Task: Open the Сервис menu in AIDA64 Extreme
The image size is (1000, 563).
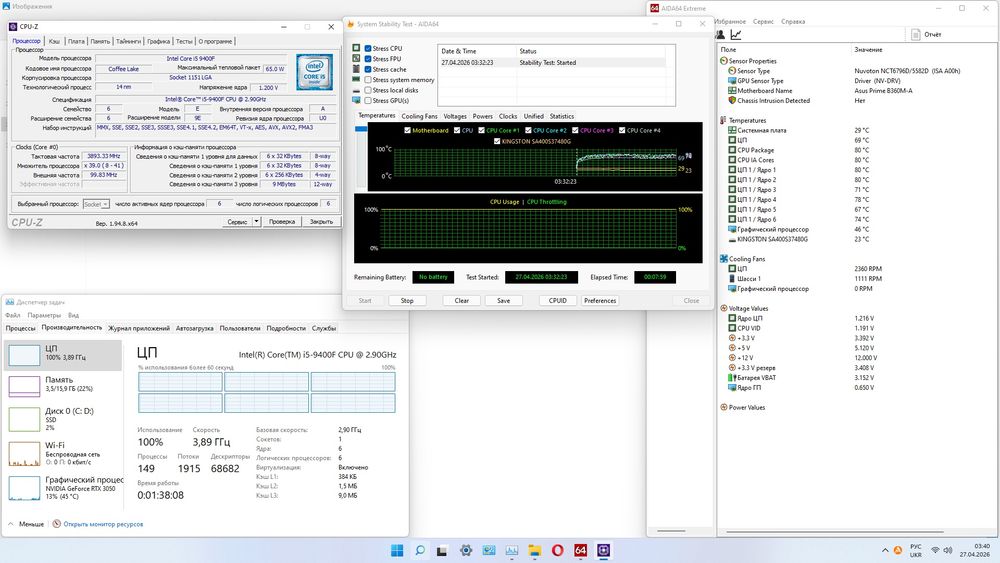Action: tap(763, 22)
